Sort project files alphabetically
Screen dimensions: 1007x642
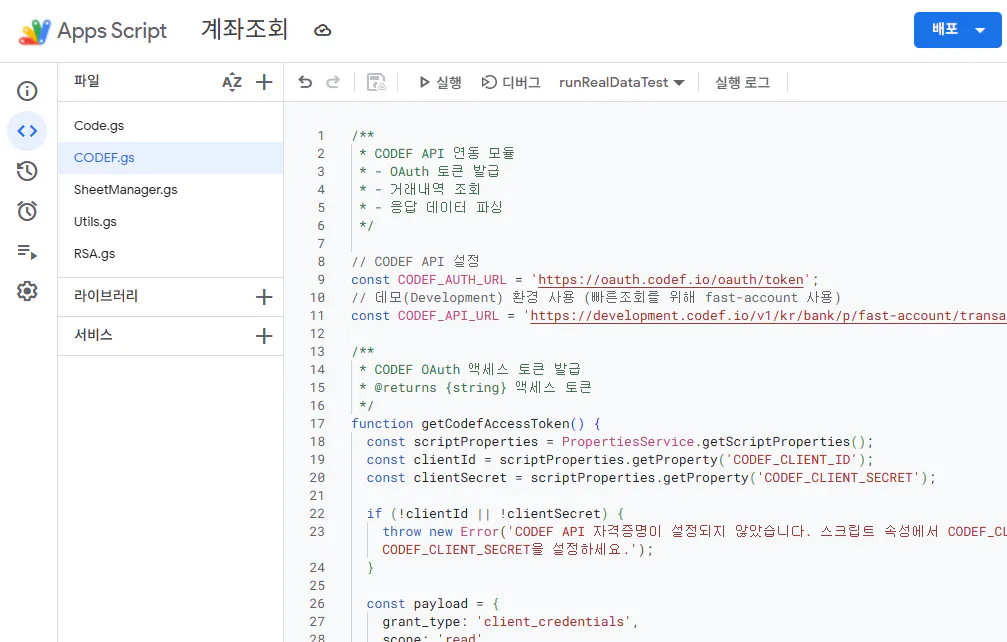pos(231,81)
